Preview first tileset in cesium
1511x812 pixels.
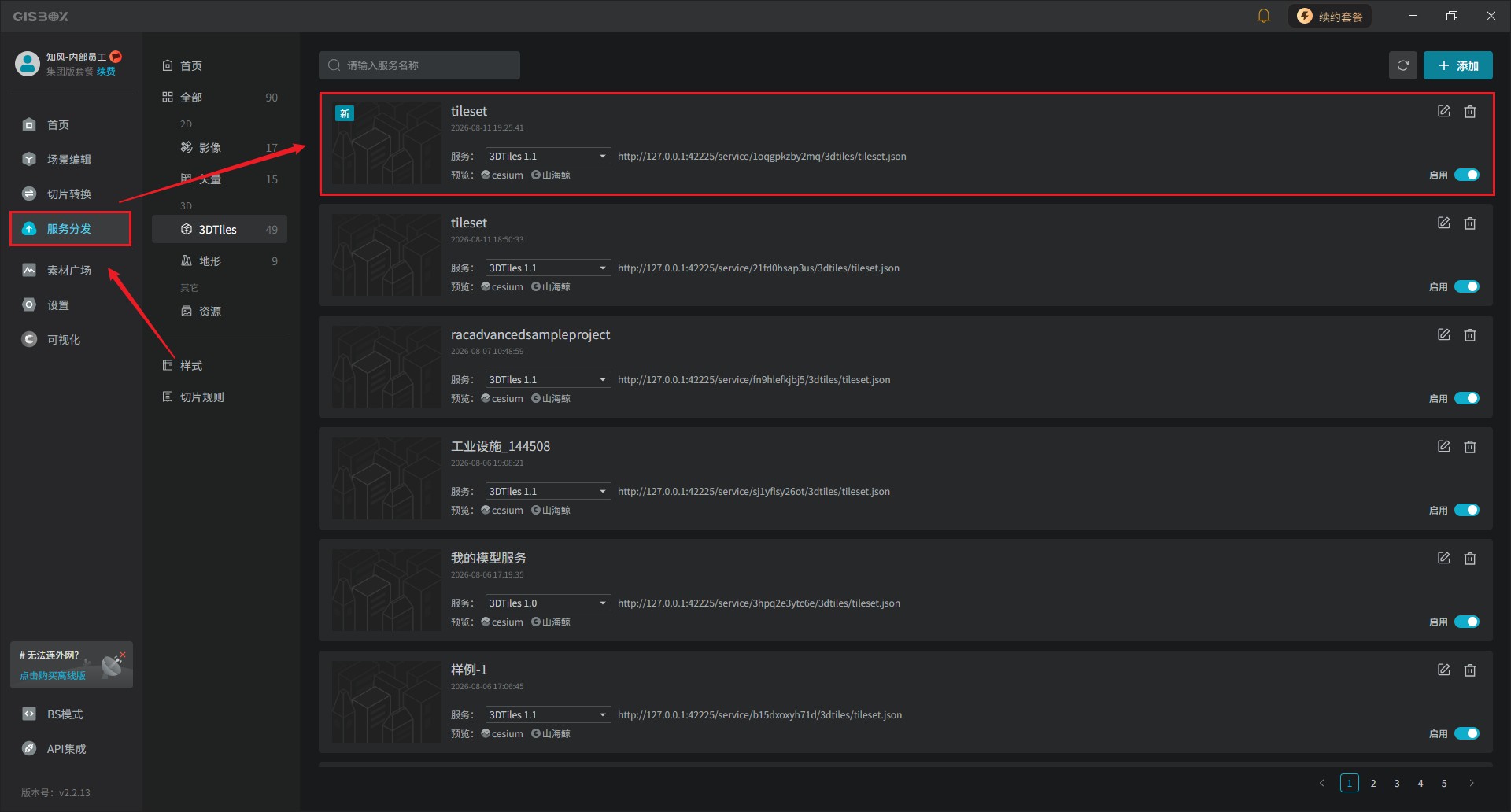pos(502,175)
